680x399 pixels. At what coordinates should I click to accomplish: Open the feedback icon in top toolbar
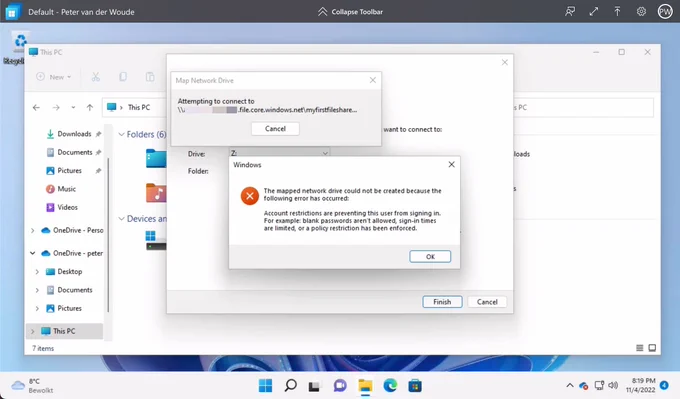pos(570,12)
